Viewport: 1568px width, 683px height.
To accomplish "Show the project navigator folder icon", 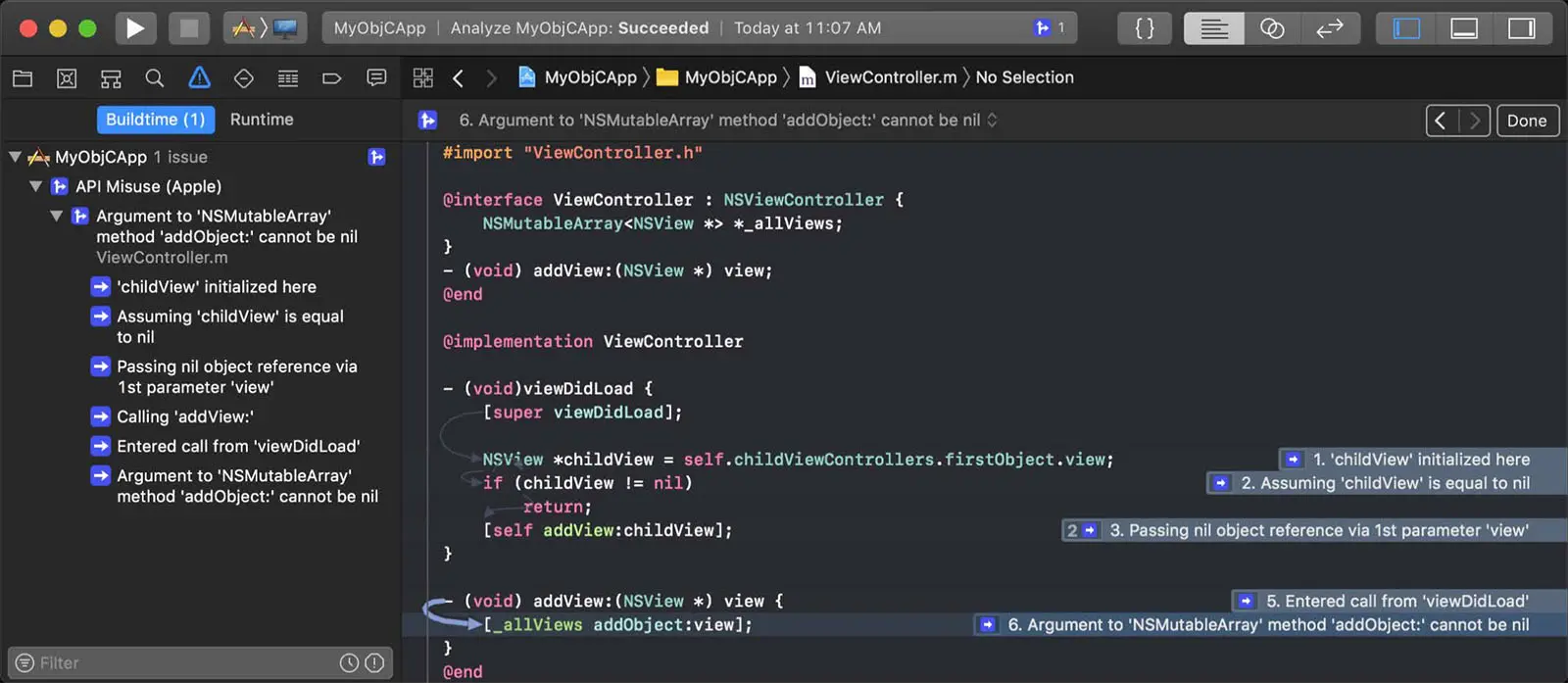I will click(23, 78).
